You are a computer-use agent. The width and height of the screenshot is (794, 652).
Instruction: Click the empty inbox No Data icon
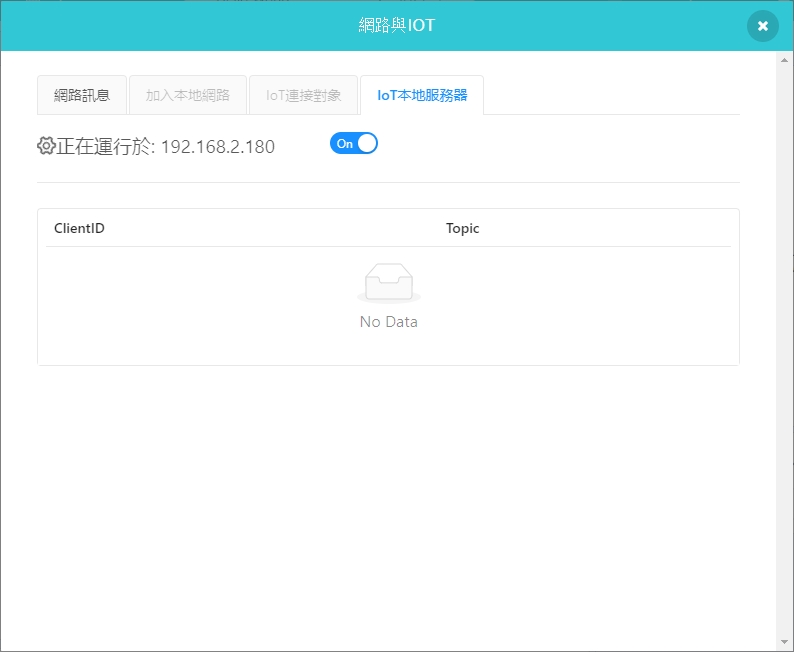click(x=389, y=284)
